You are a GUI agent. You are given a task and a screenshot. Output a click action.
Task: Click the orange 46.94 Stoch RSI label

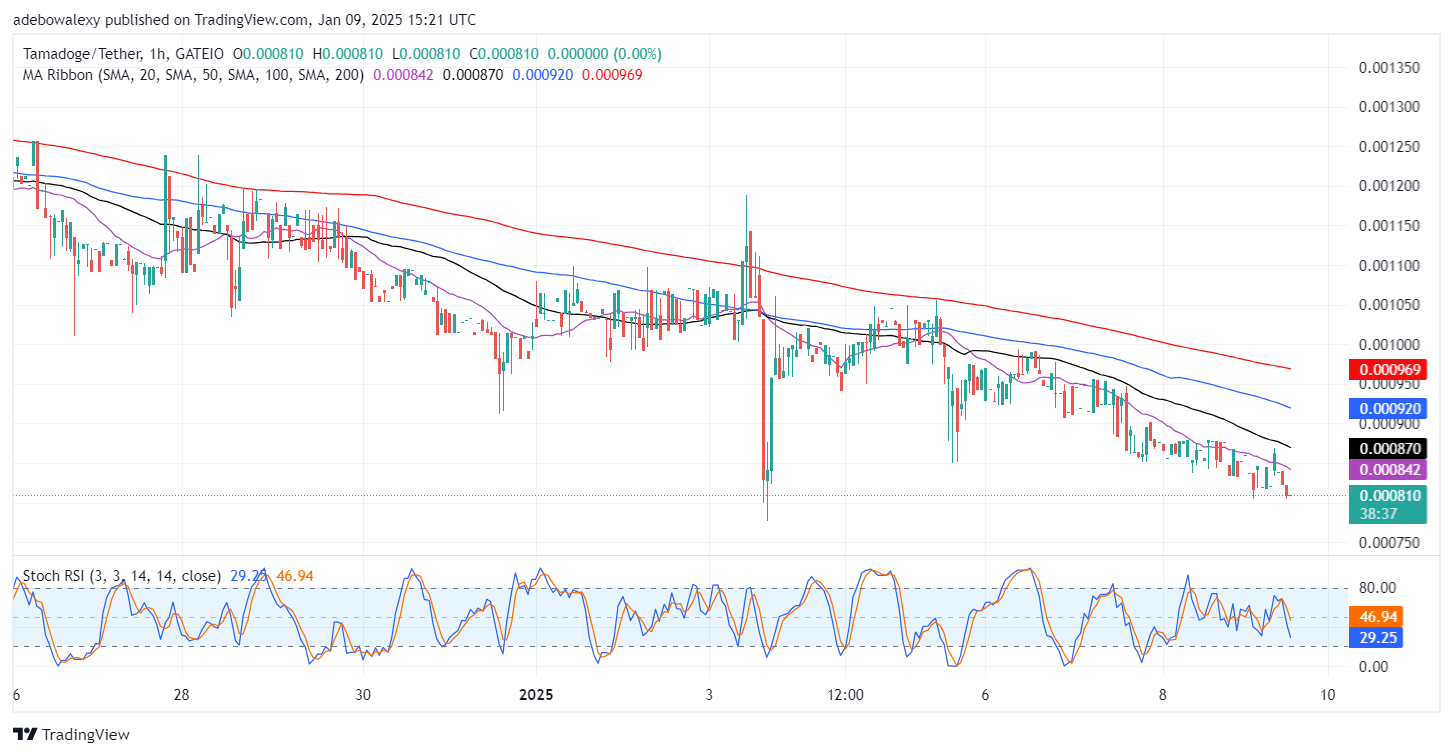(1378, 617)
